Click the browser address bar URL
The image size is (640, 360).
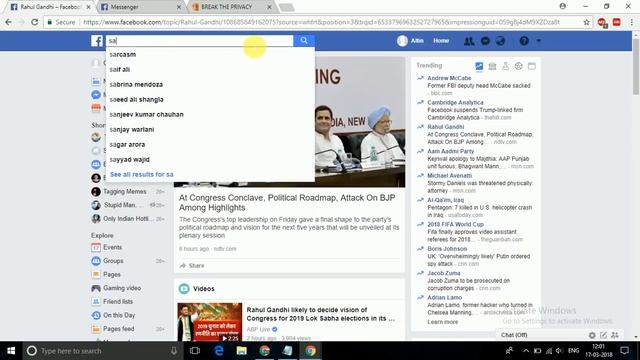tap(321, 22)
